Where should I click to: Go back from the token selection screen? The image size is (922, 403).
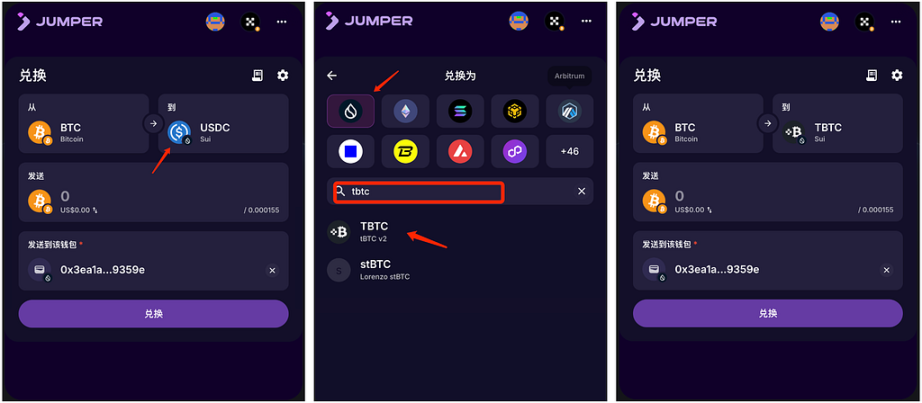[332, 75]
